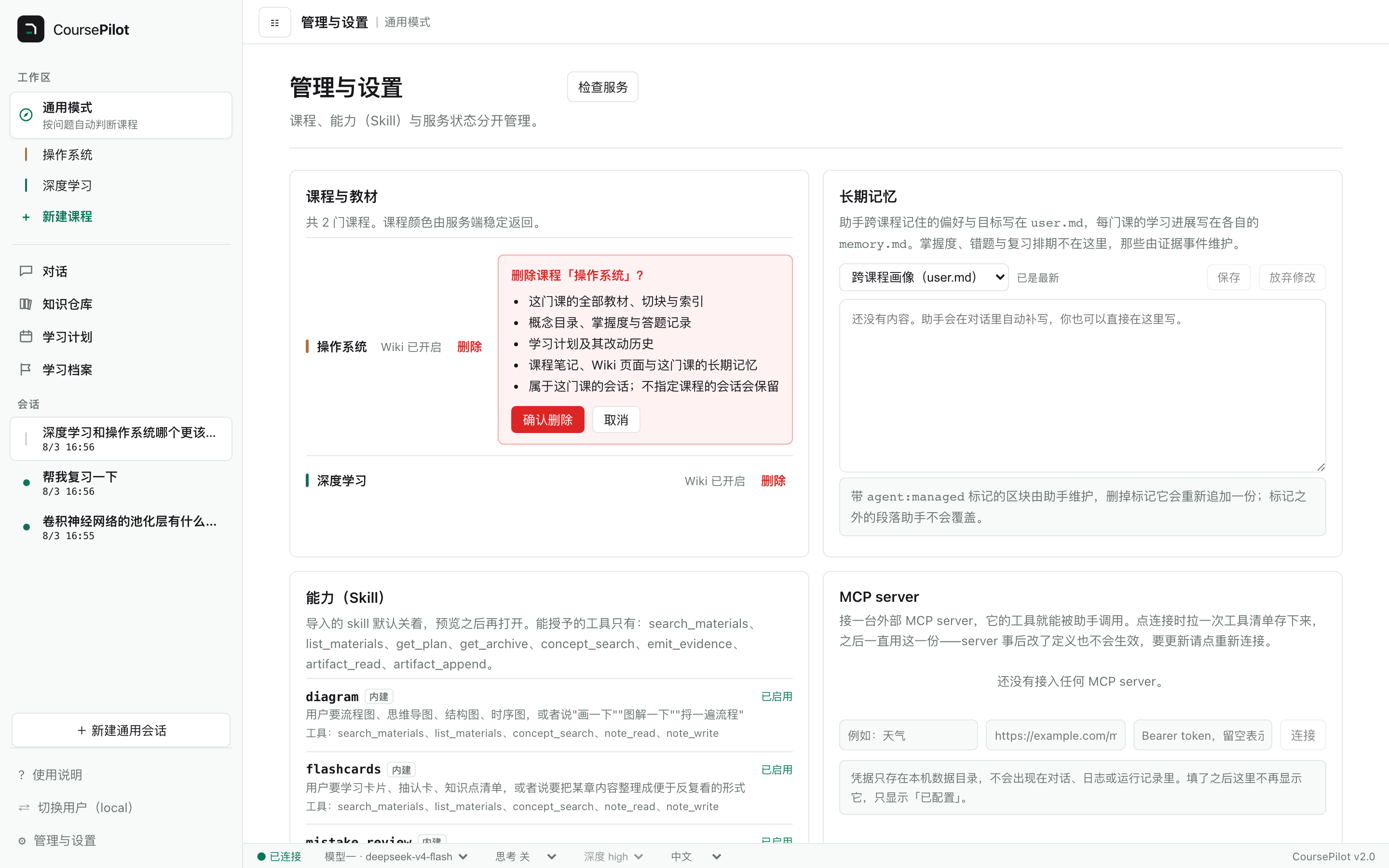Click the 内建 badge next to flashcards
The width and height of the screenshot is (1389, 868).
pos(402,770)
